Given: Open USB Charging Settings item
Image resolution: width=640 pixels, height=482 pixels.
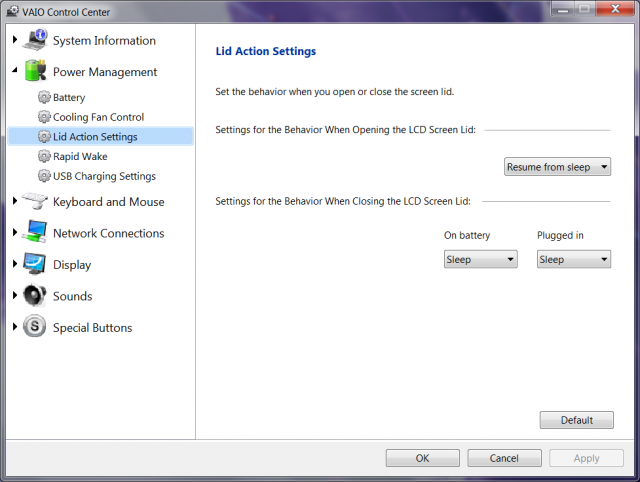Looking at the screenshot, I should click(x=104, y=176).
